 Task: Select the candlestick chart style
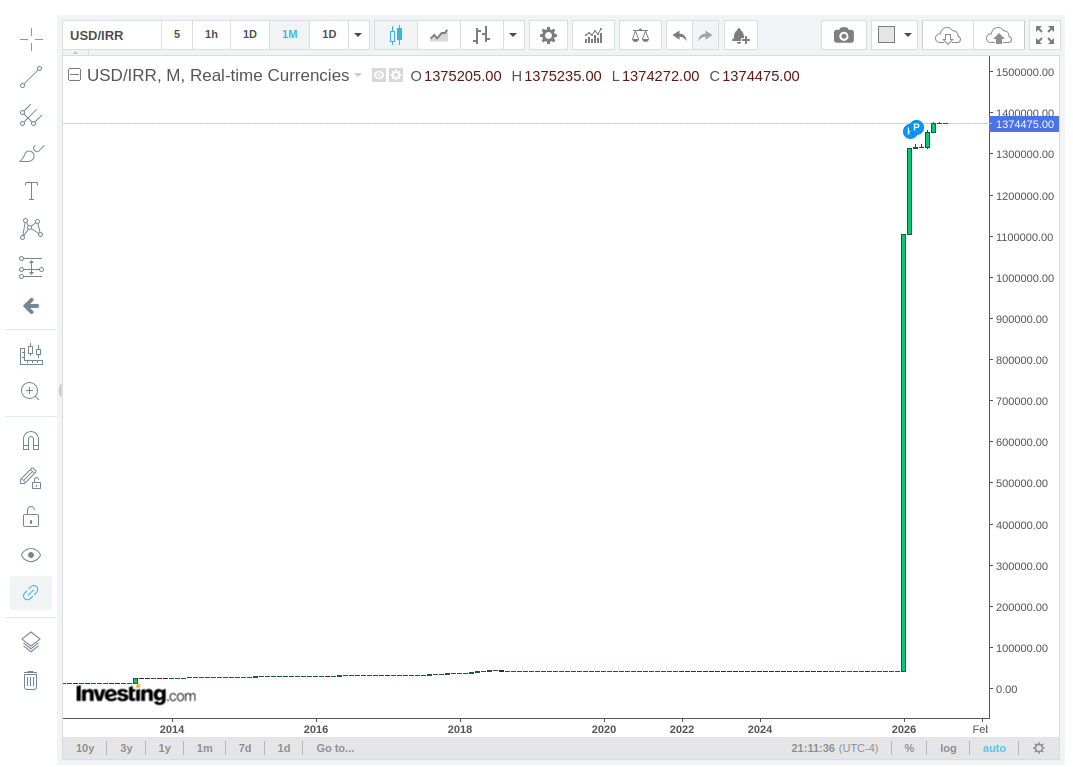pyautogui.click(x=396, y=35)
